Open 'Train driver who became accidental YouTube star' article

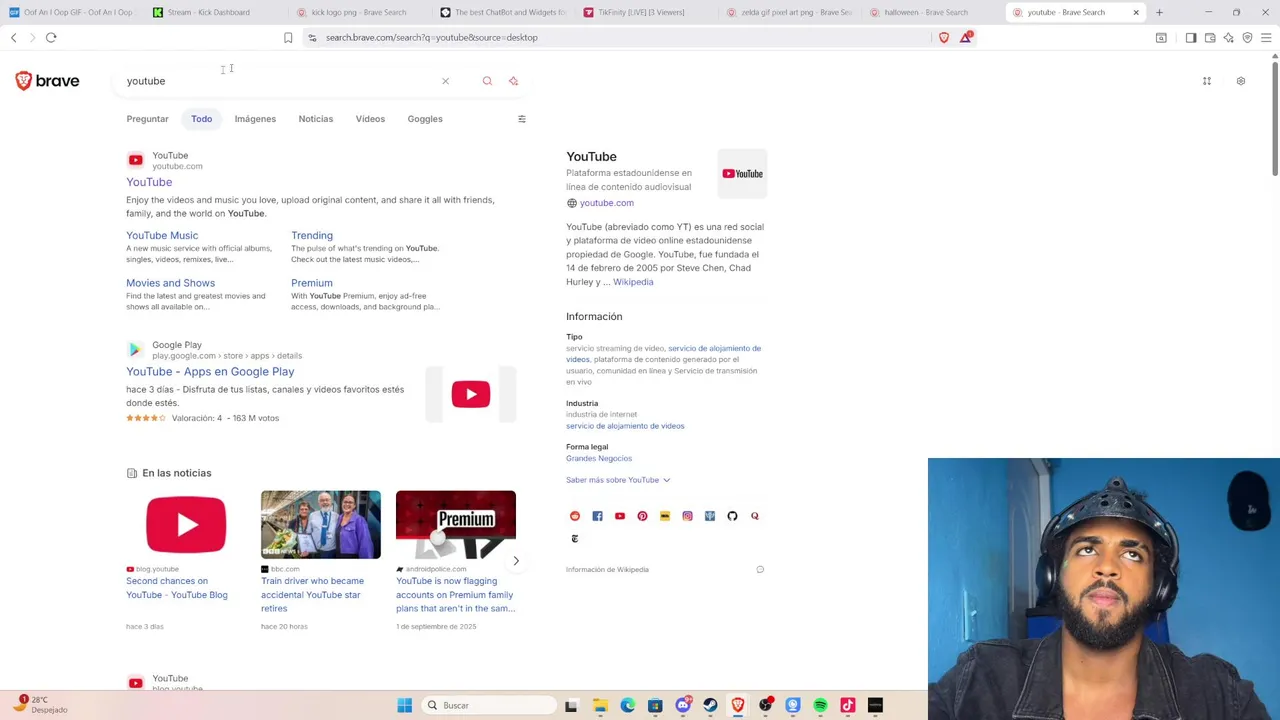(x=312, y=594)
